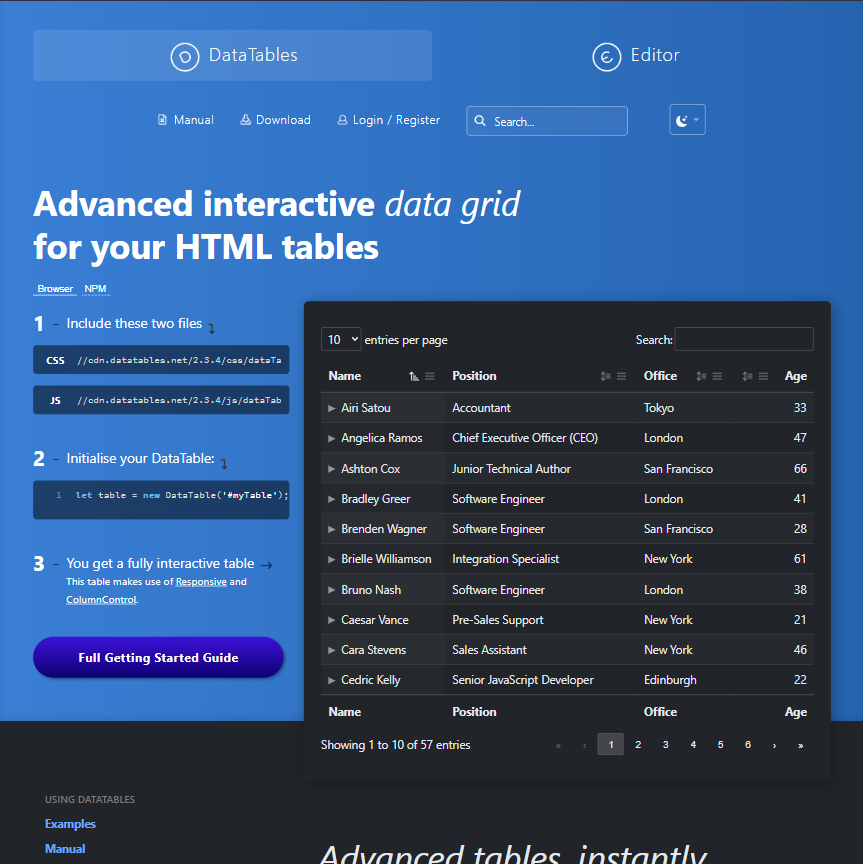
Task: Click the Full Getting Started Guide button
Action: (158, 656)
